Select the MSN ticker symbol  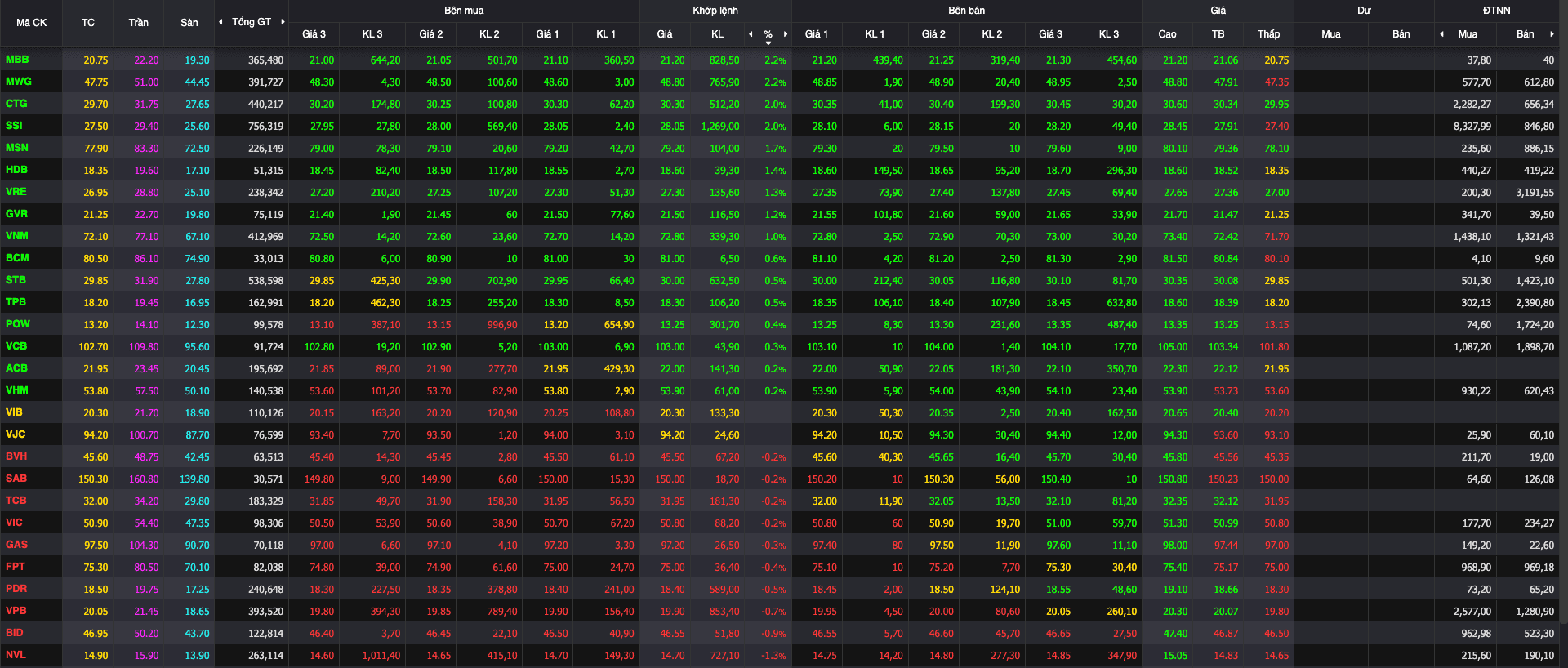click(17, 148)
